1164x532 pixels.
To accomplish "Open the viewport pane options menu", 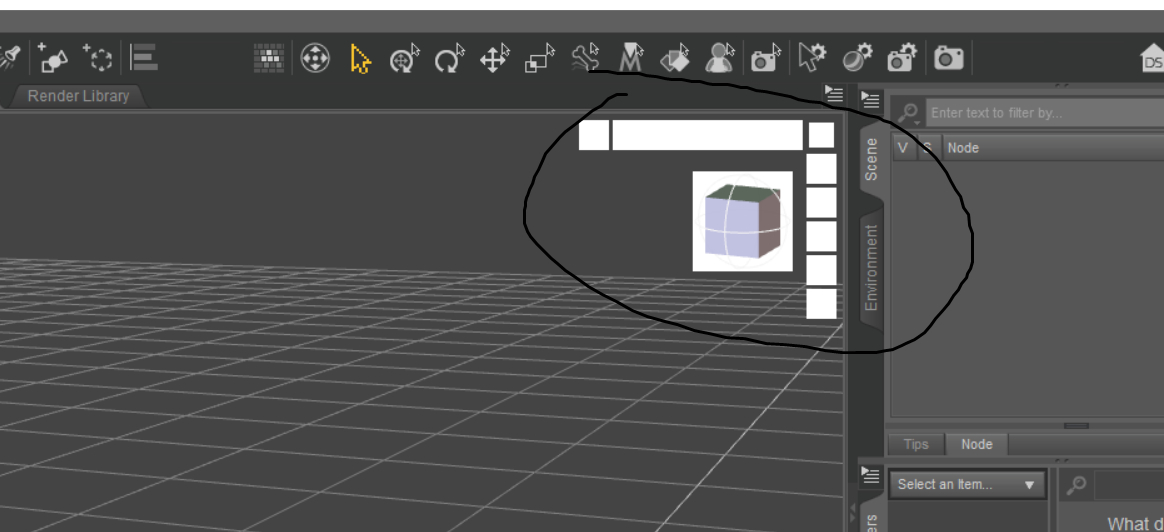I will (x=834, y=94).
